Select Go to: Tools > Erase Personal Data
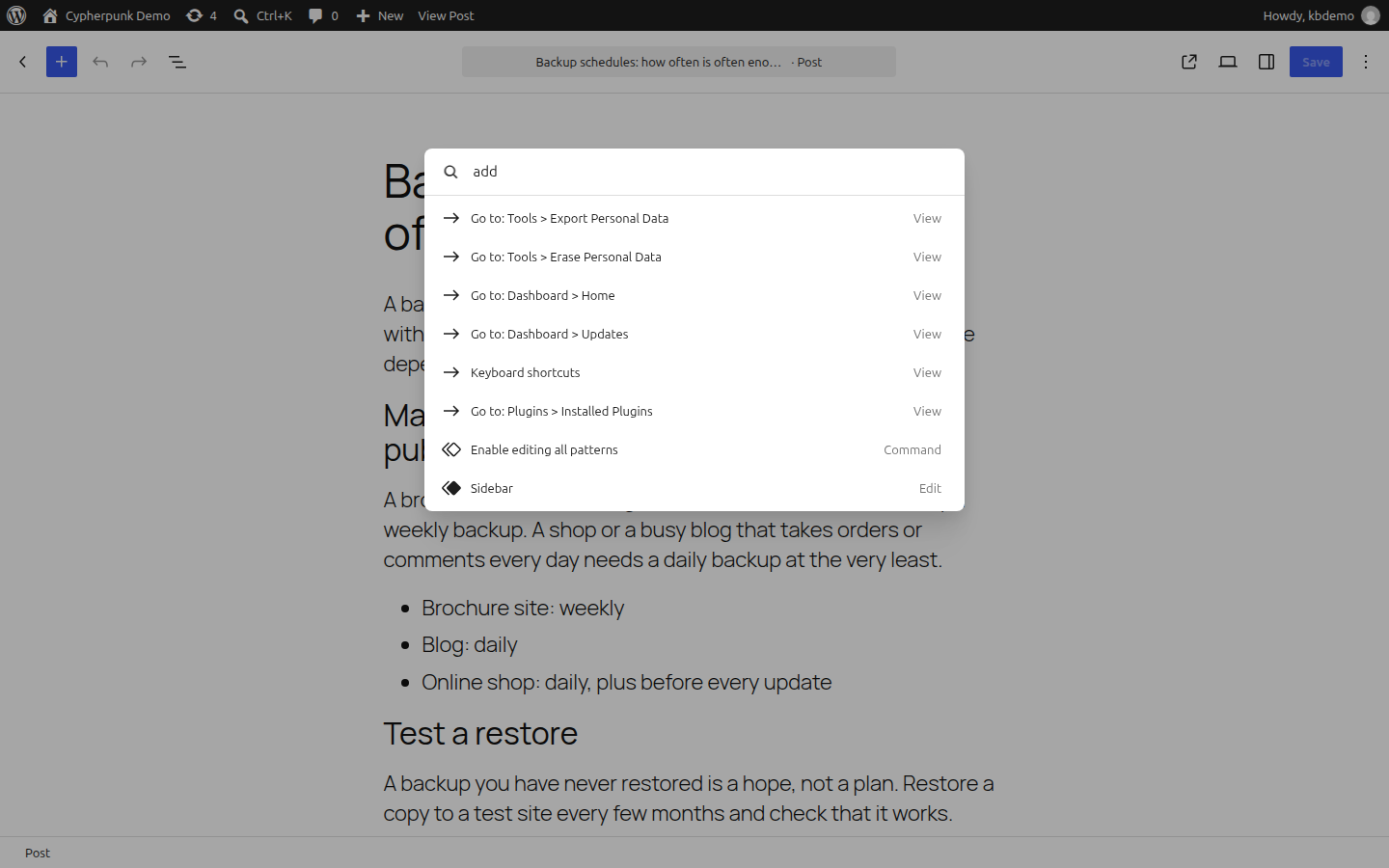Viewport: 1389px width, 868px height. (x=694, y=257)
